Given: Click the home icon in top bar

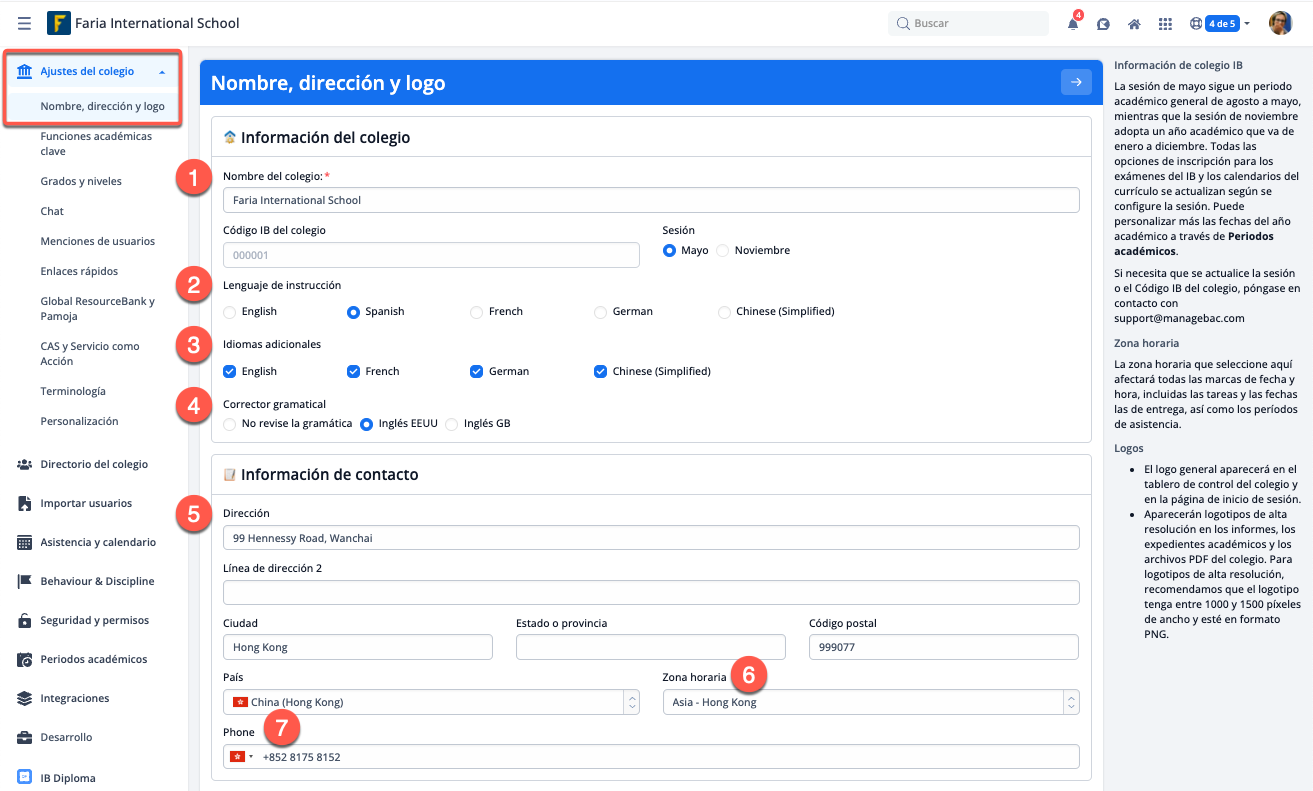Looking at the screenshot, I should tap(1134, 24).
